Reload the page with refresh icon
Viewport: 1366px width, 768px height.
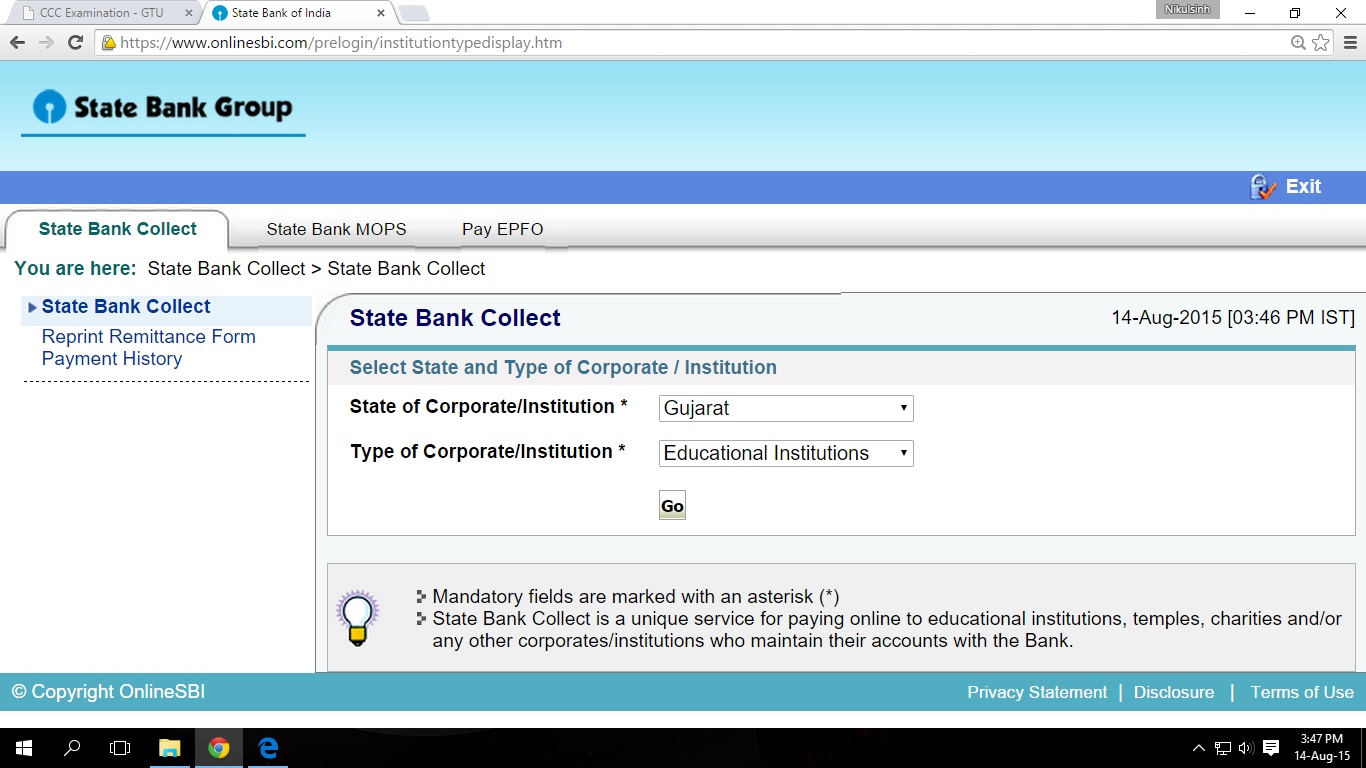click(75, 43)
